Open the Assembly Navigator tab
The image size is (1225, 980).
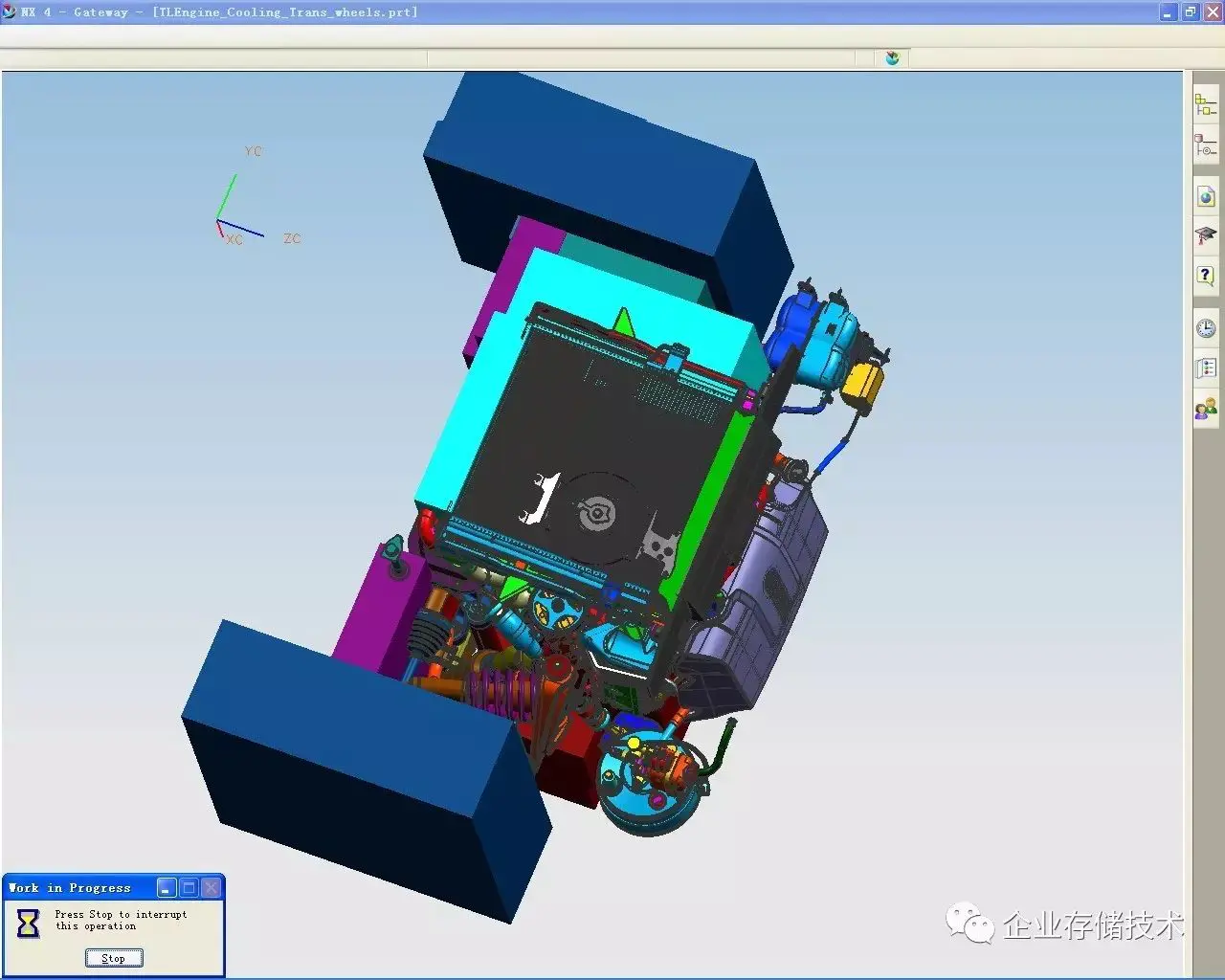[1205, 104]
